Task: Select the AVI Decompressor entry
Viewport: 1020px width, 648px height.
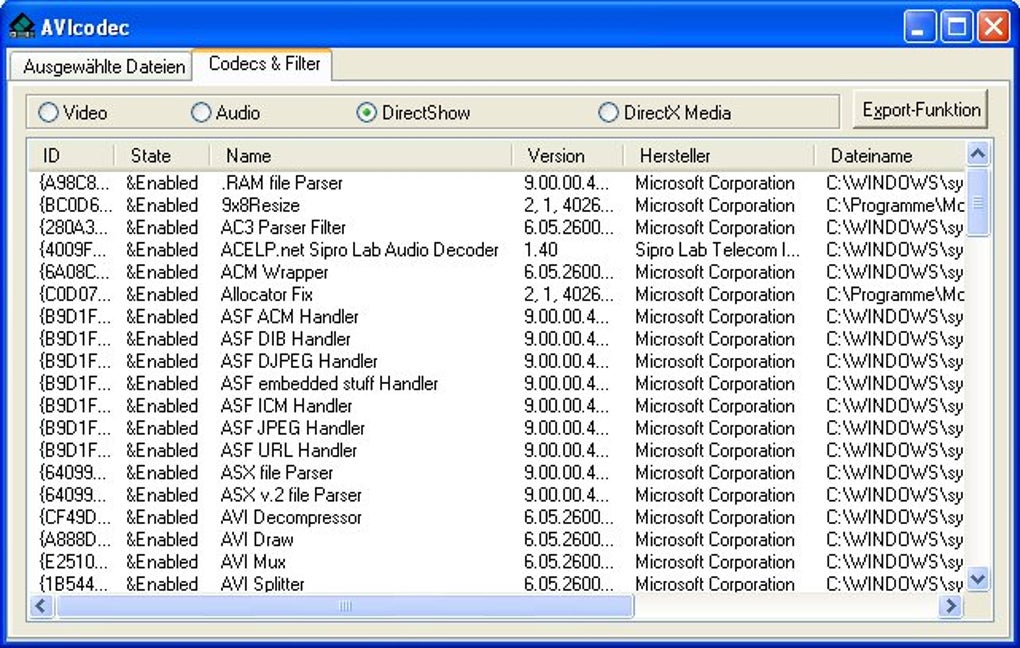Action: tap(290, 517)
